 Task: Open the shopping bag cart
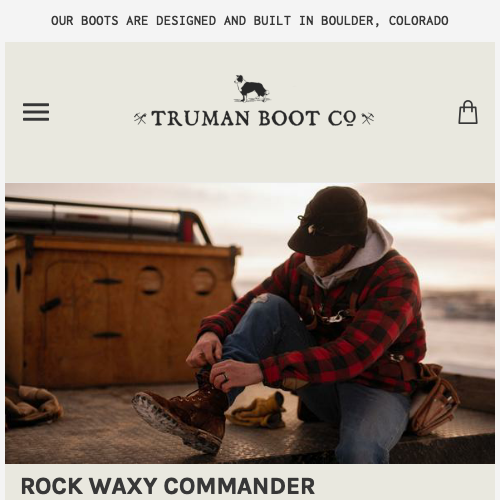pos(468,112)
